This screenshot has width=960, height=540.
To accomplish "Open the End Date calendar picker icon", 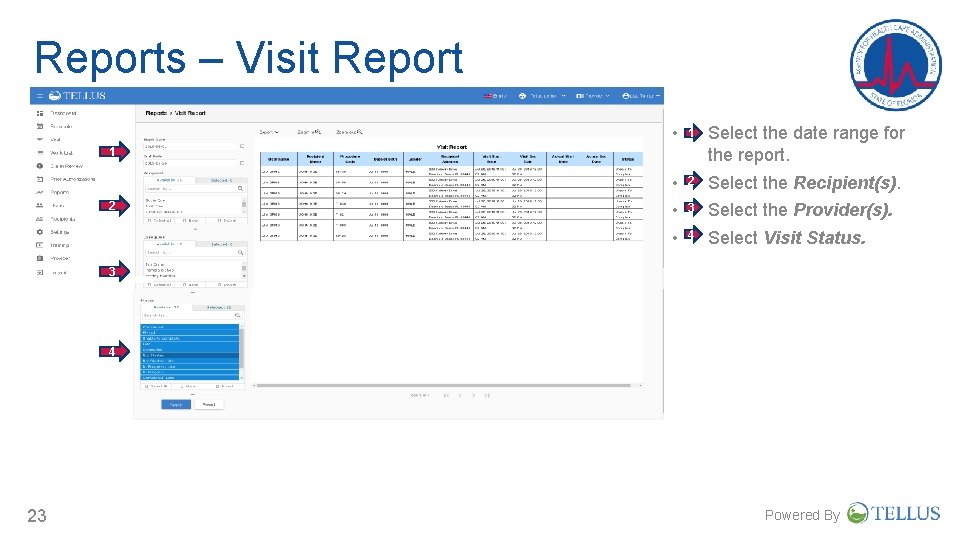I will [242, 163].
